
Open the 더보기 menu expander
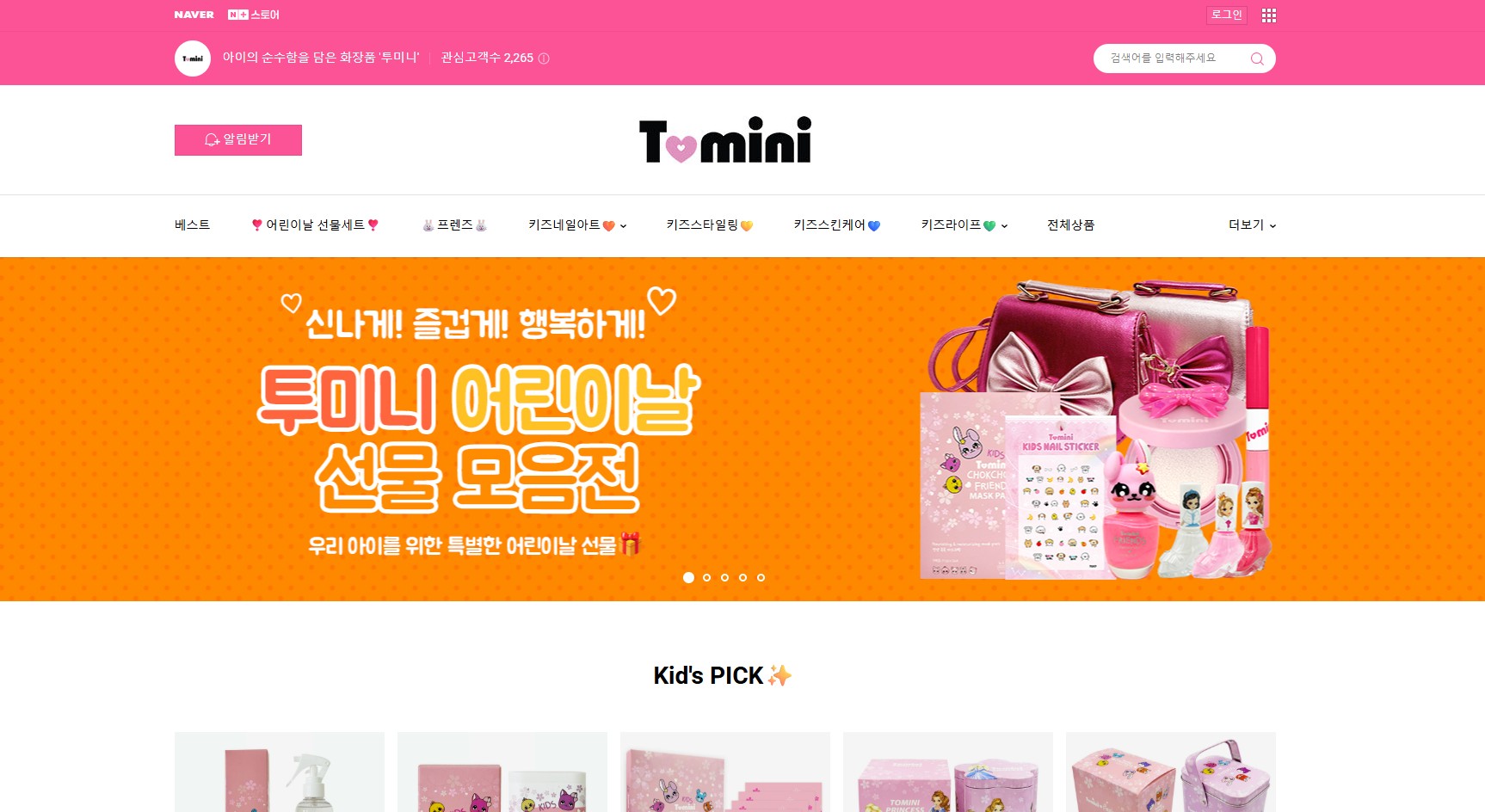click(1252, 225)
